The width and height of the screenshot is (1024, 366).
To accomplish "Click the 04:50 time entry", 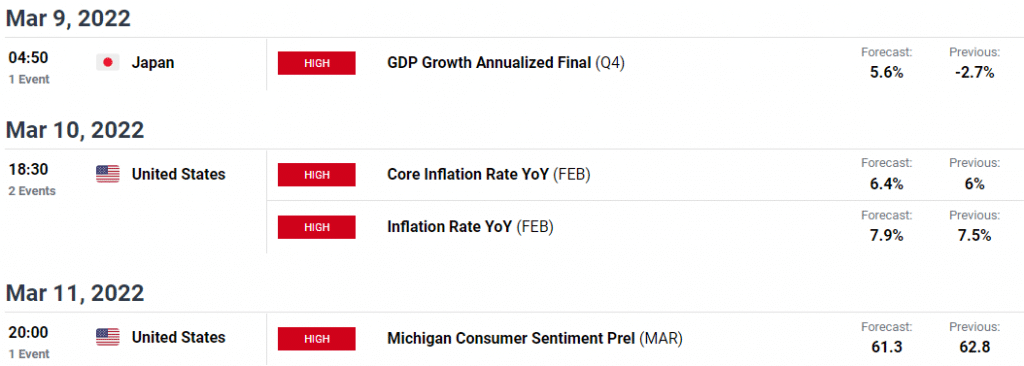I will point(28,57).
